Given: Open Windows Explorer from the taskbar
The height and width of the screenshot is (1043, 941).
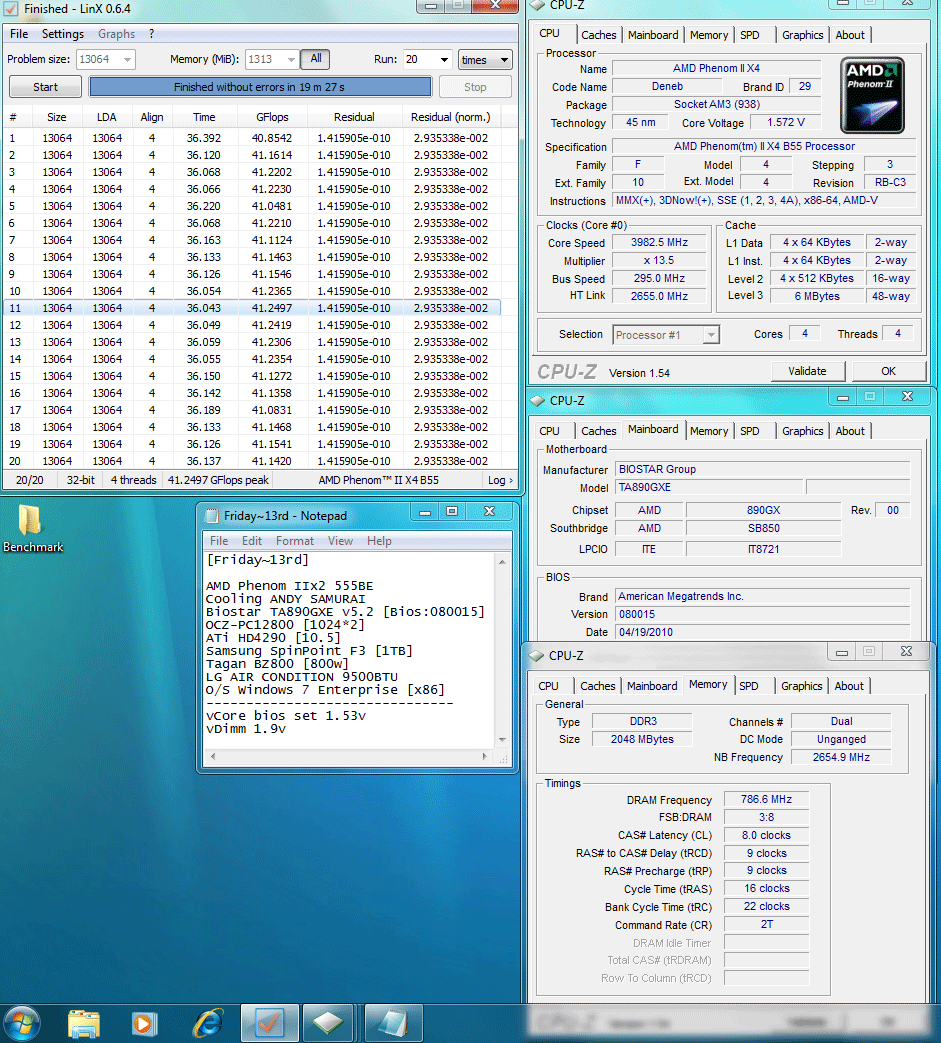Looking at the screenshot, I should point(84,1023).
